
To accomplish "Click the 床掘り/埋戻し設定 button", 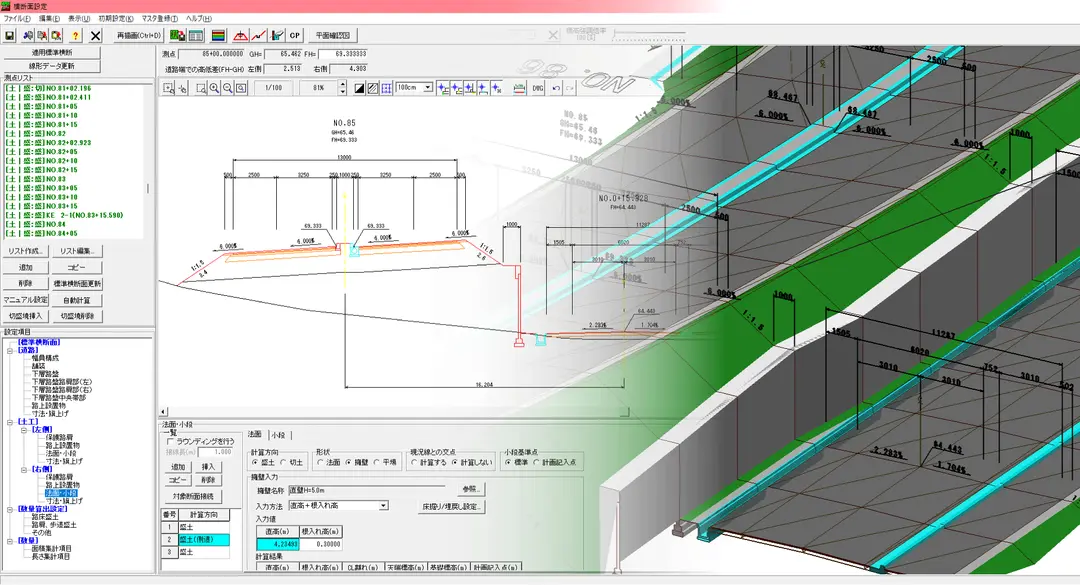I will coord(452,506).
